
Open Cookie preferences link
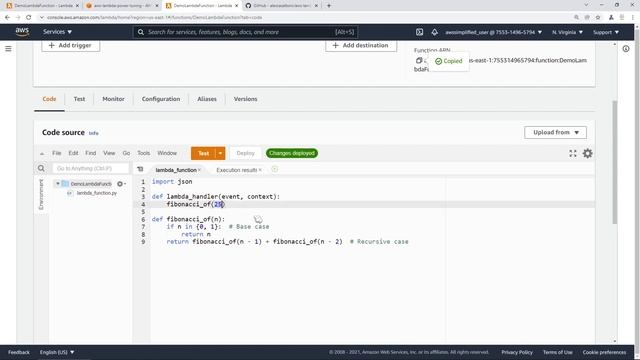coord(604,352)
